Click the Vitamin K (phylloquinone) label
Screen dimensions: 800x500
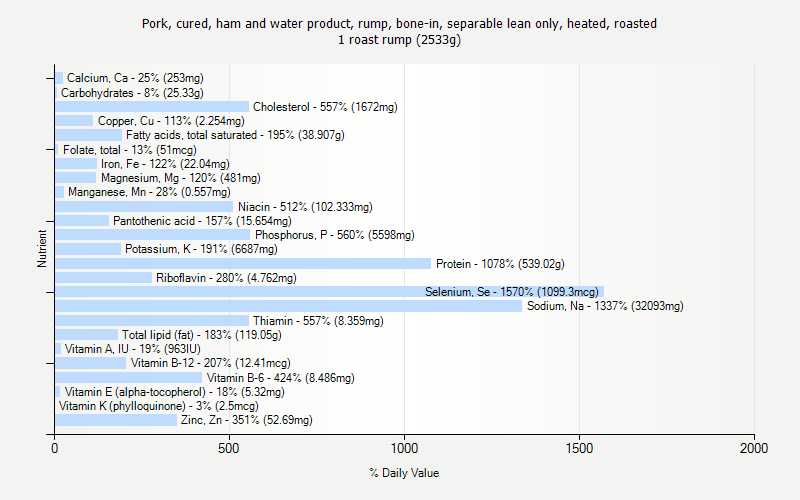[x=159, y=406]
